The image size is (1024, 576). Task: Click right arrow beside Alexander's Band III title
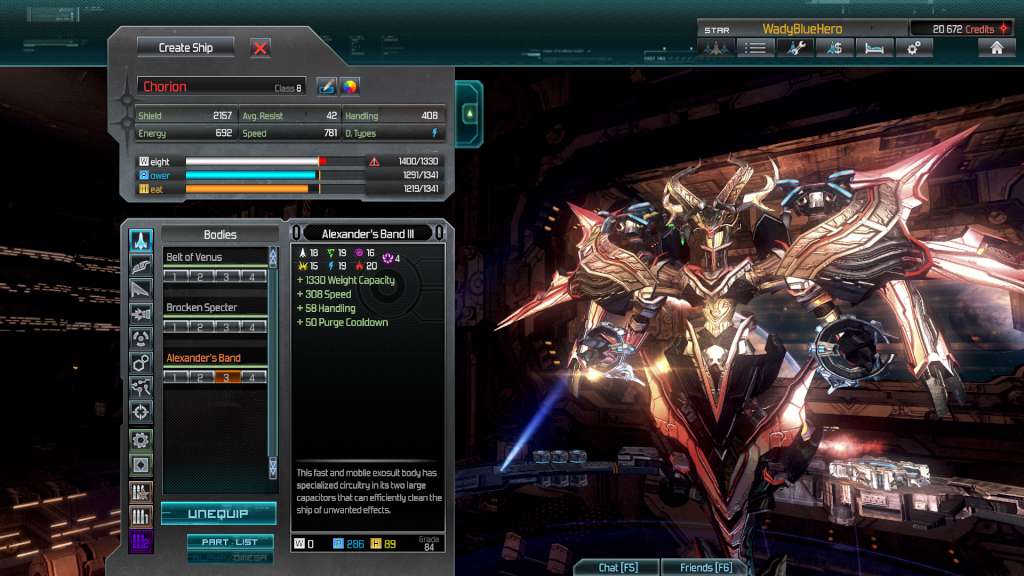pos(438,232)
